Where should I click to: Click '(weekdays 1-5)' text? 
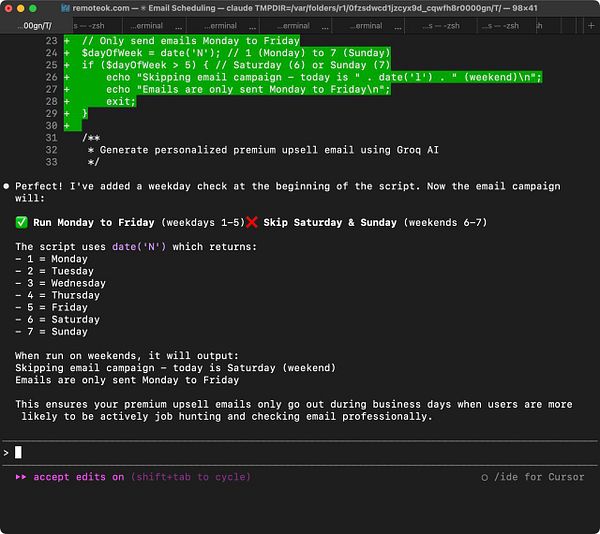tap(203, 223)
